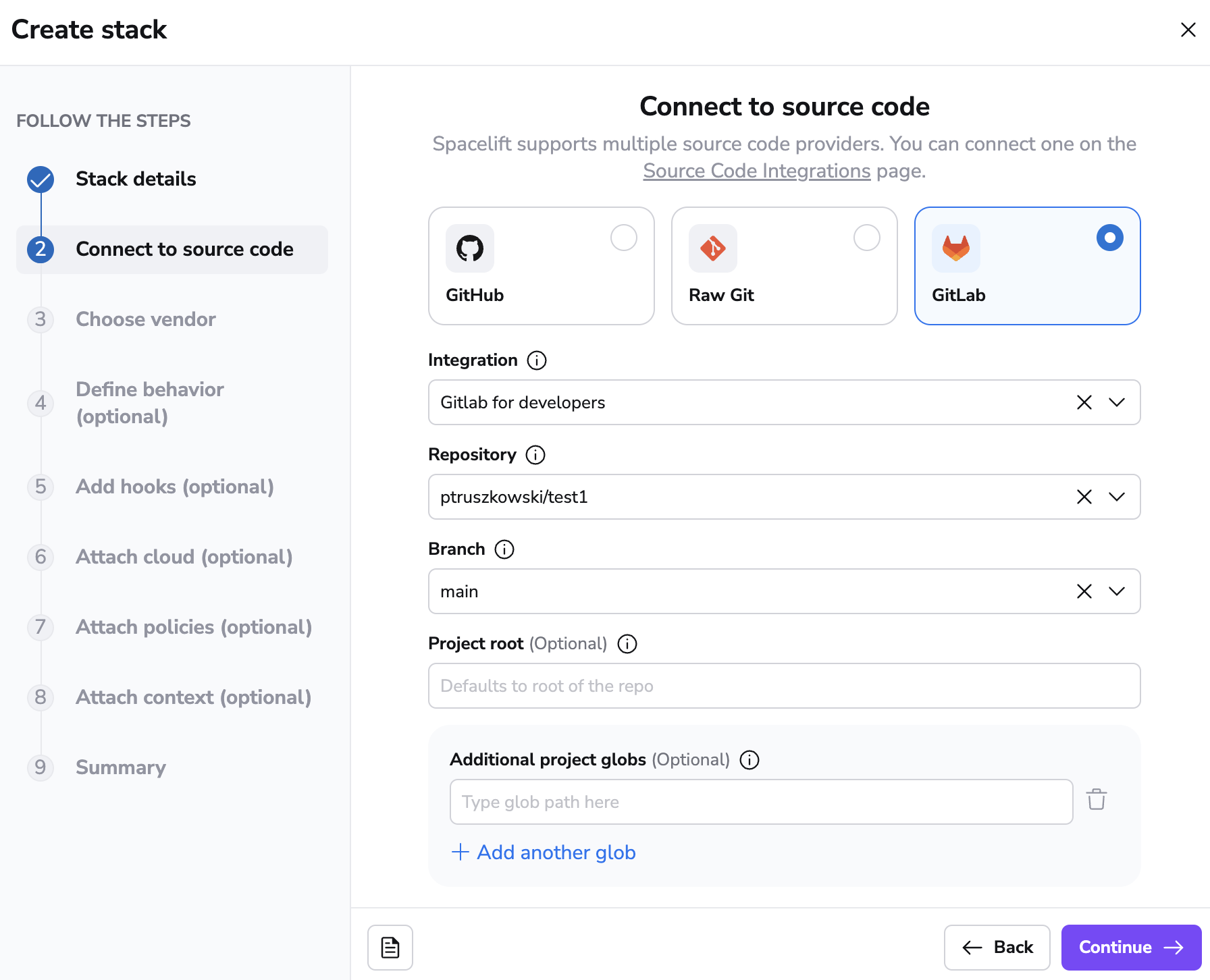The width and height of the screenshot is (1210, 980).
Task: Click the completed Stack details step indicator
Action: (41, 180)
